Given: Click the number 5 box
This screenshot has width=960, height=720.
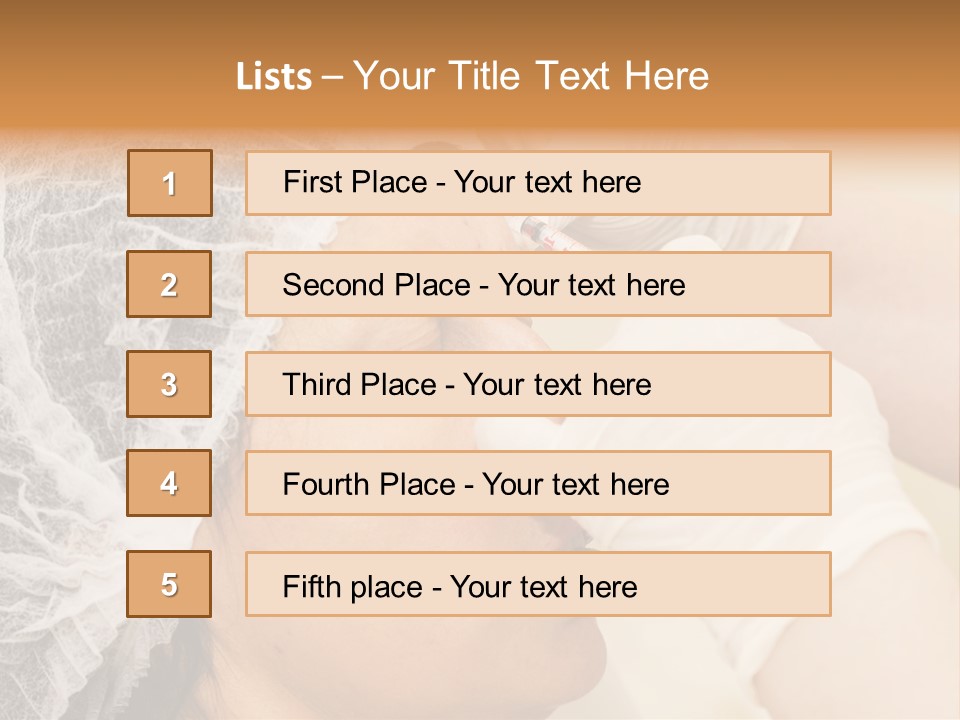Looking at the screenshot, I should click(169, 584).
